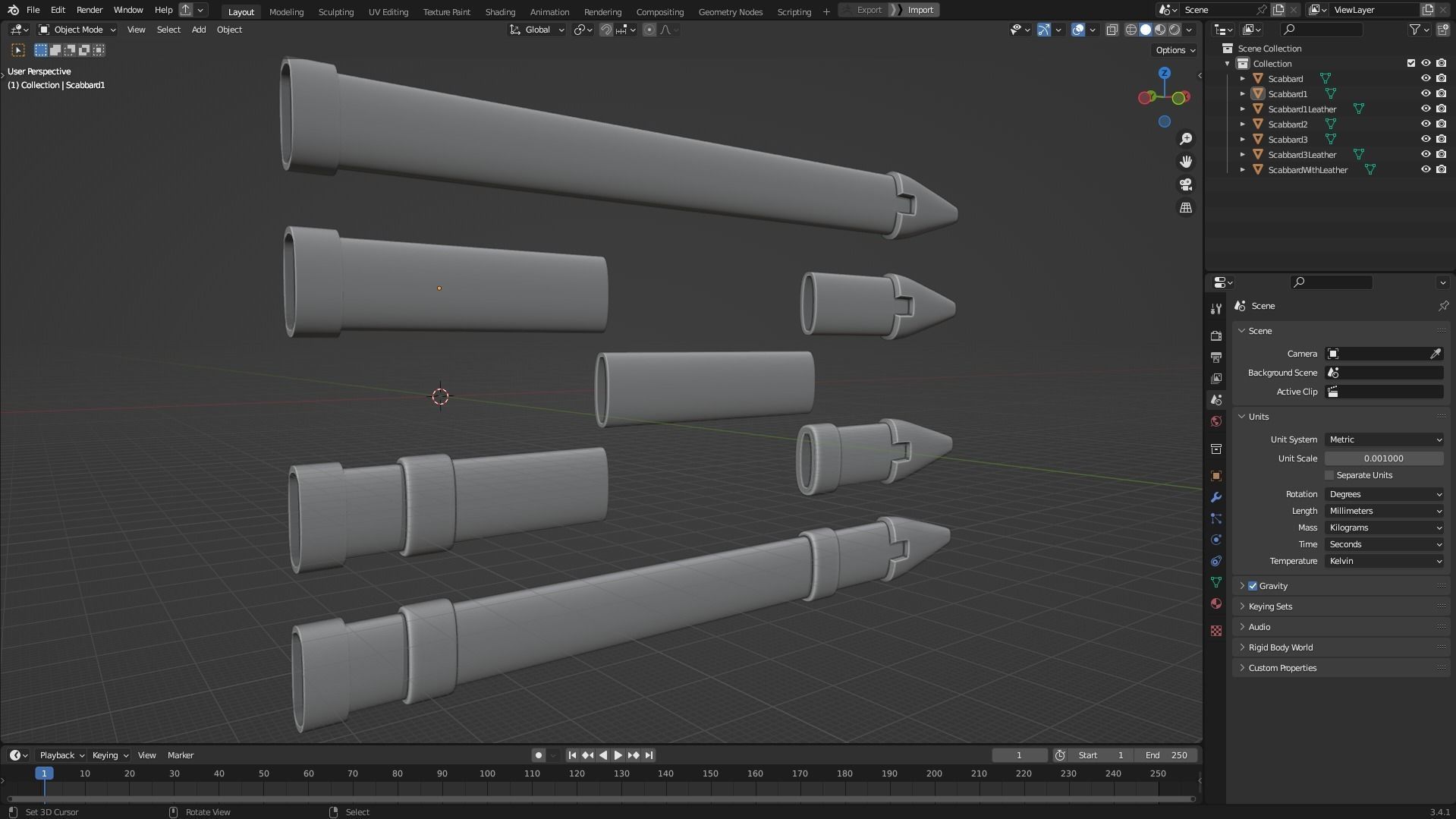Screen dimensions: 1456x819
Task: Hide Scabbard1 in viewport
Action: [1426, 94]
